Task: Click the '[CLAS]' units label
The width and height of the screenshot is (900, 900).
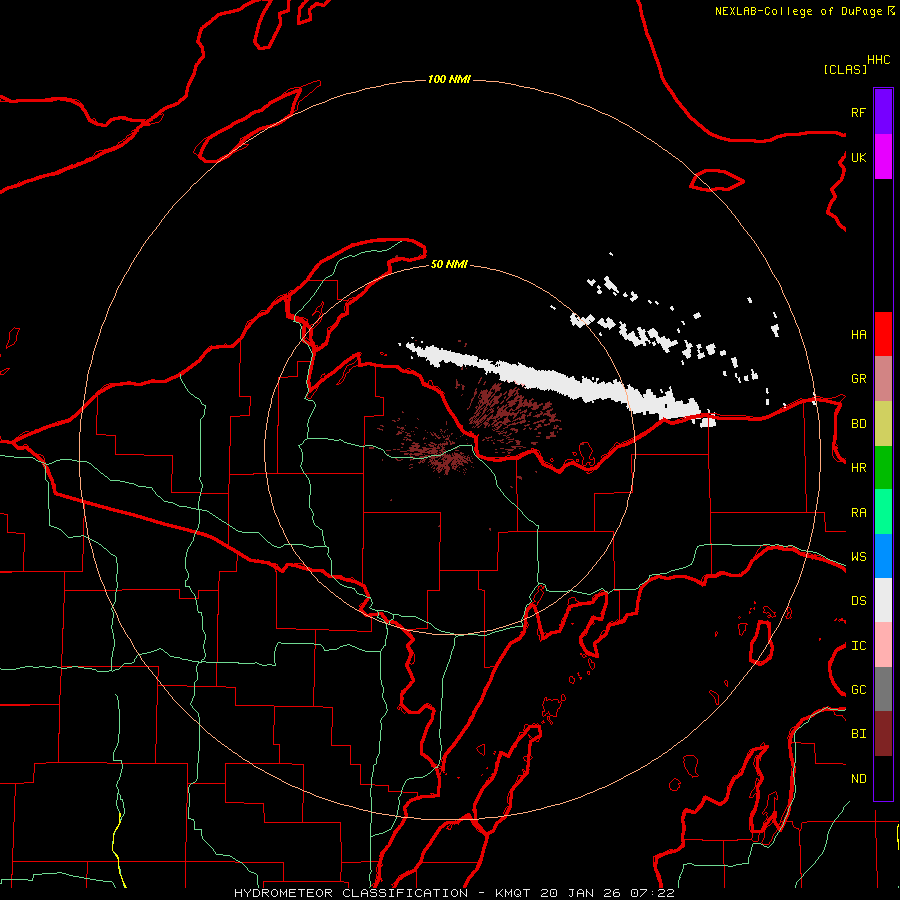Action: 845,69
